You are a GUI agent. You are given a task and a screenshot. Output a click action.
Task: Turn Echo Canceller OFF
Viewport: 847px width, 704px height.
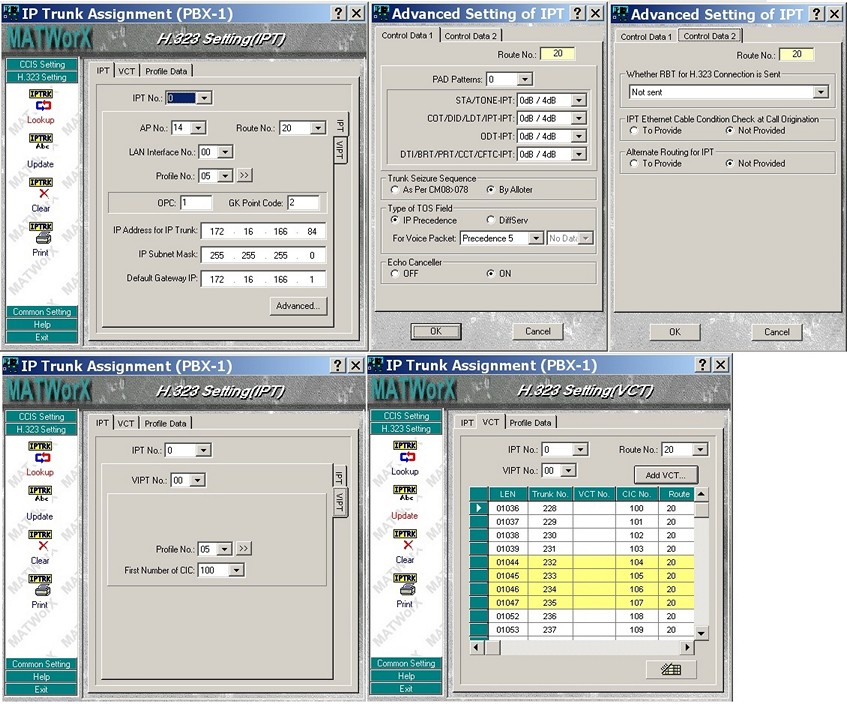pos(395,273)
